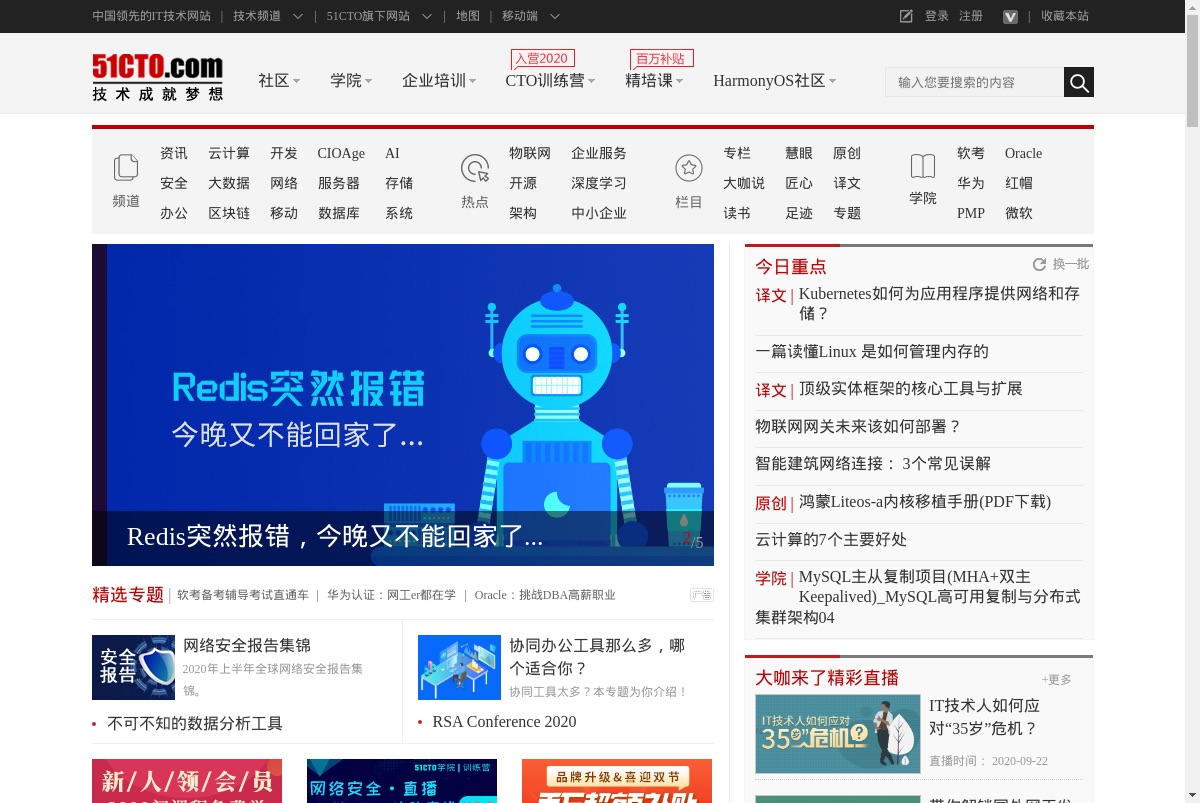Click the 热点 hotspot icon
Viewport: 1200px width, 803px height.
(x=475, y=167)
